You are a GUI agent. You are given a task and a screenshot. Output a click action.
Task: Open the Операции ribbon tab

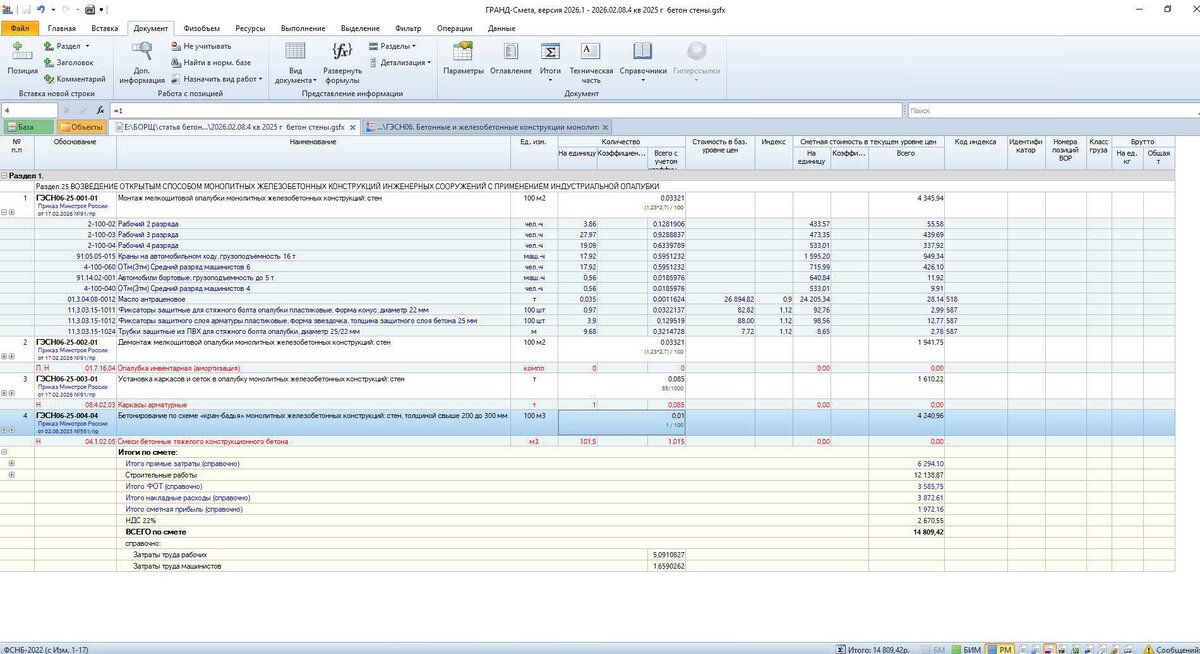[x=455, y=28]
